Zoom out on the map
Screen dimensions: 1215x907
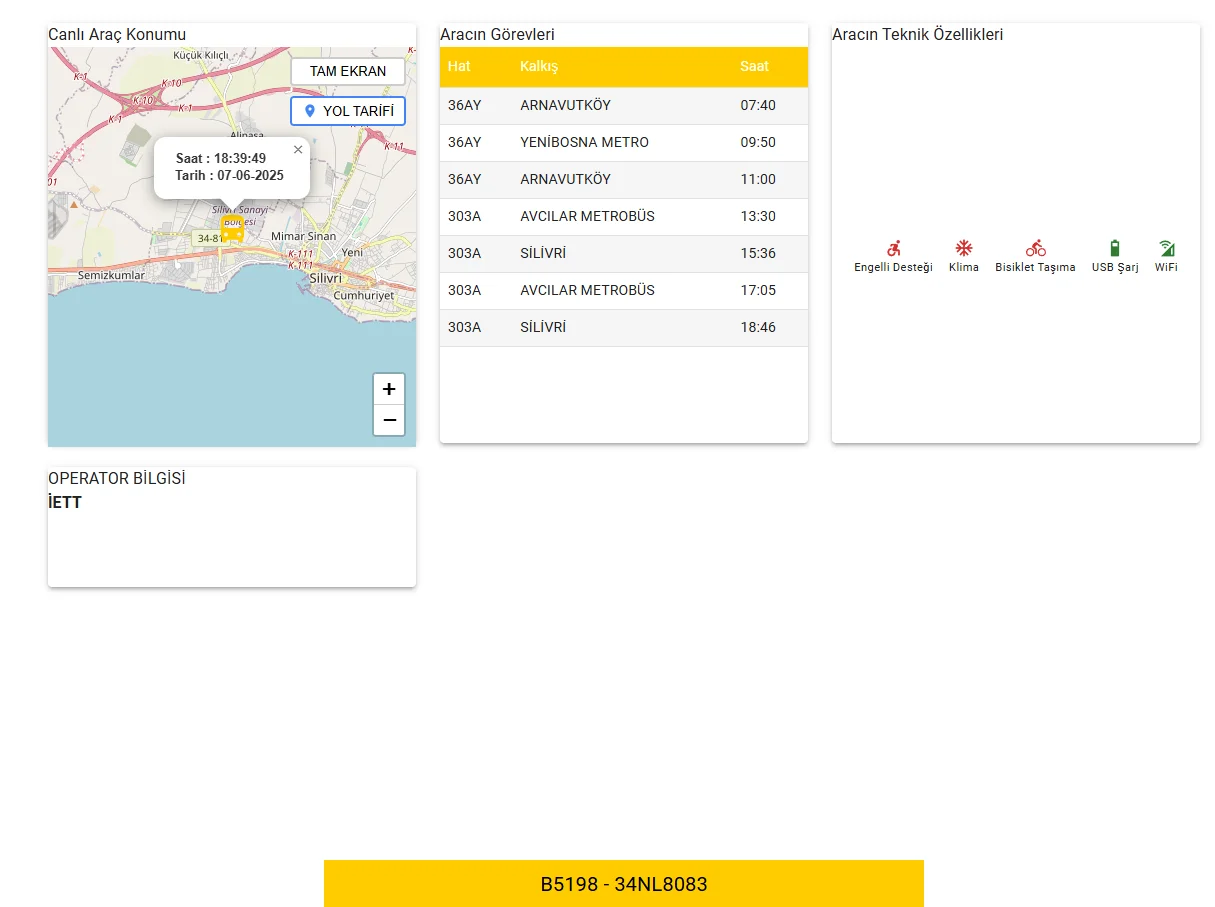coord(389,420)
